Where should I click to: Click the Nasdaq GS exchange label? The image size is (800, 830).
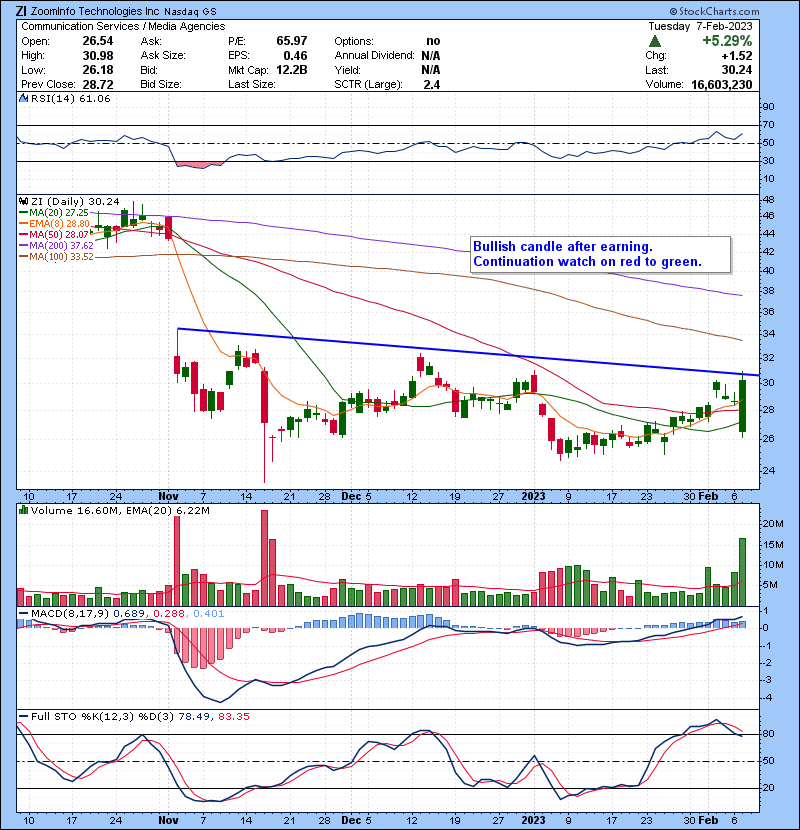[190, 12]
